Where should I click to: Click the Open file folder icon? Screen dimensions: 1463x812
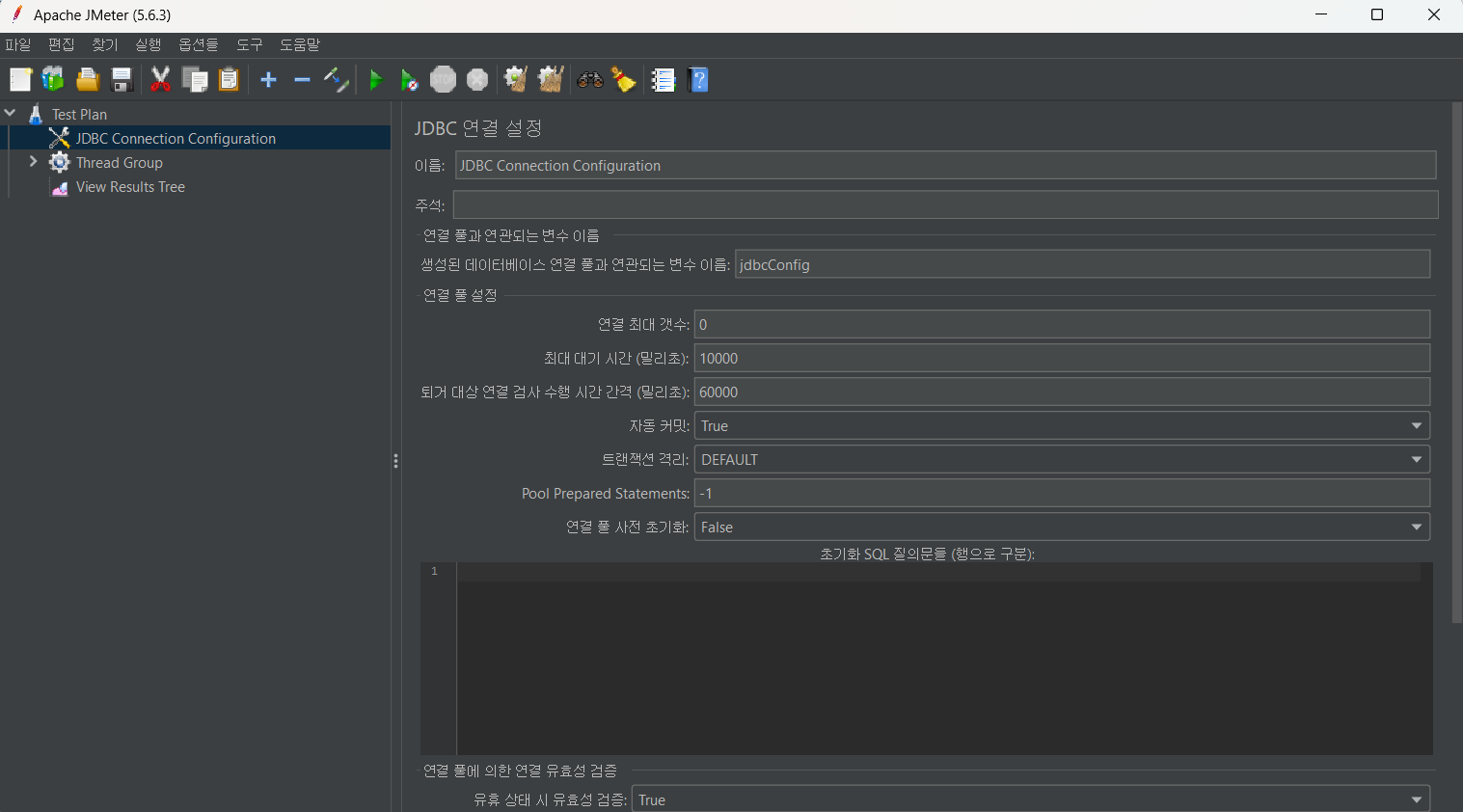pos(88,80)
